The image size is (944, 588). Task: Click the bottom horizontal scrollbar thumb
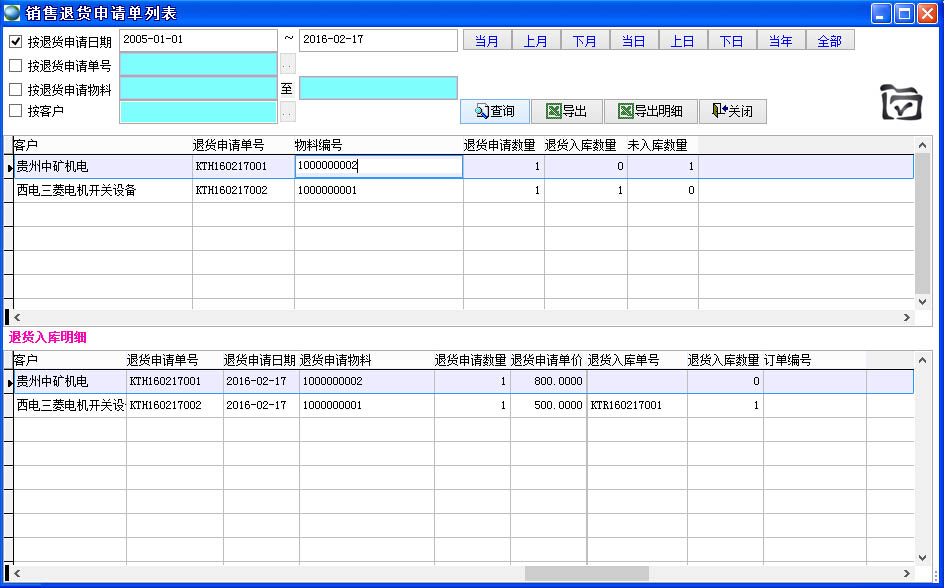pos(586,573)
